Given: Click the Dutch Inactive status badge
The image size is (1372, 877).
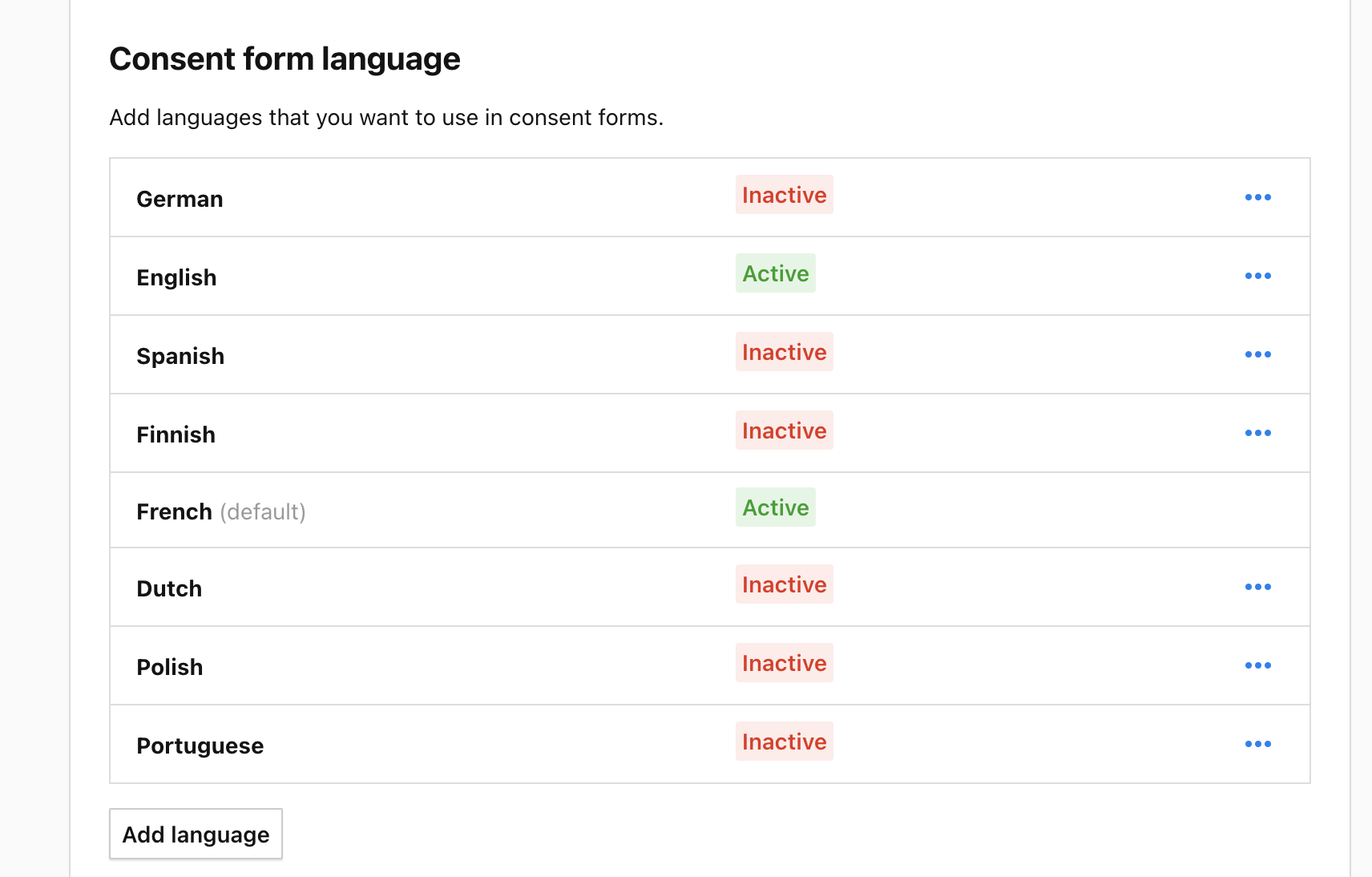Looking at the screenshot, I should point(784,584).
